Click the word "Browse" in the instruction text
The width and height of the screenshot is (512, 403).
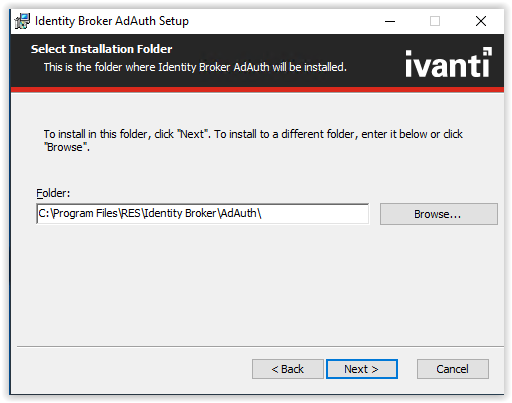coord(65,147)
